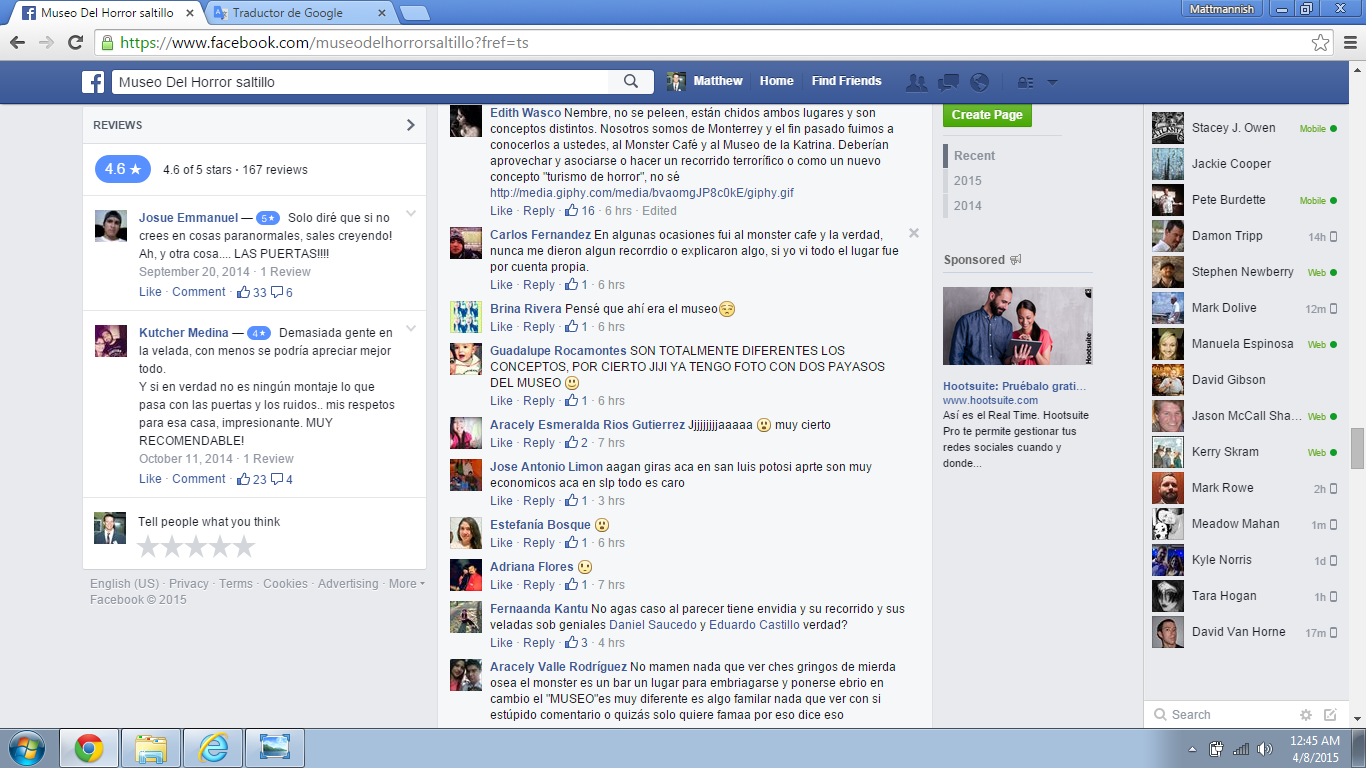1366x768 pixels.
Task: Reply to Brina Rivera's comment
Action: (539, 327)
